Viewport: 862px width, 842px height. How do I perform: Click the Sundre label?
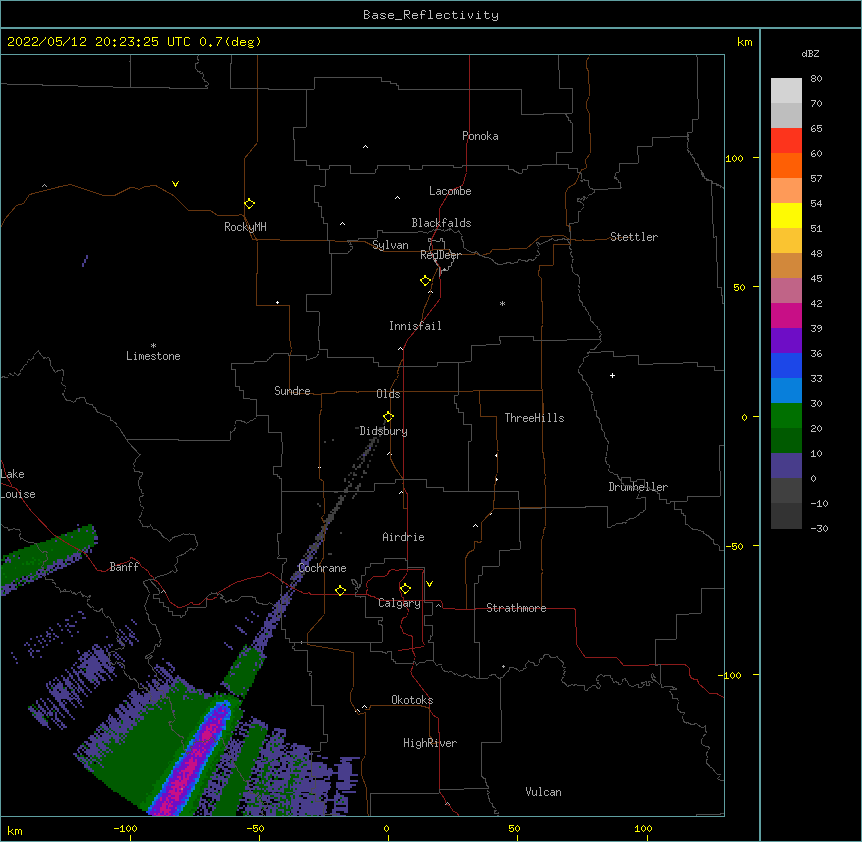(292, 391)
